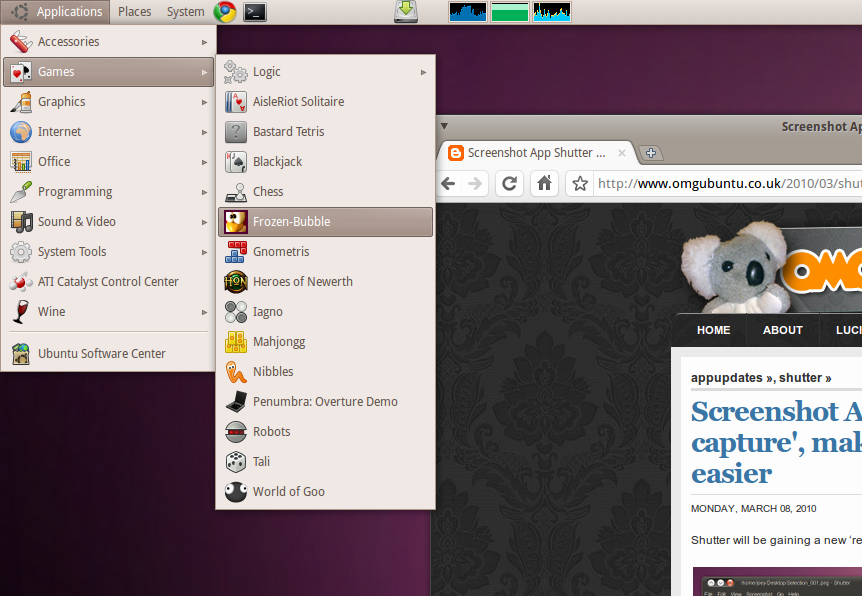
Task: Go back in the Chrome browser
Action: (x=448, y=183)
